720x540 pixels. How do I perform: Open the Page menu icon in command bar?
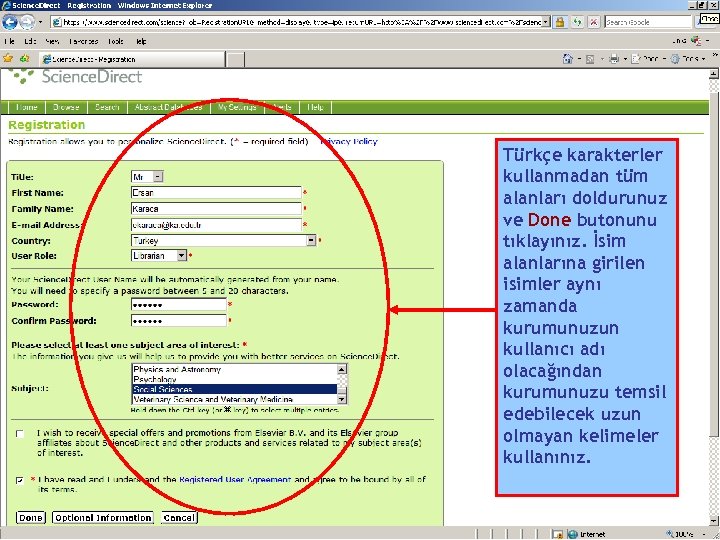coord(636,59)
